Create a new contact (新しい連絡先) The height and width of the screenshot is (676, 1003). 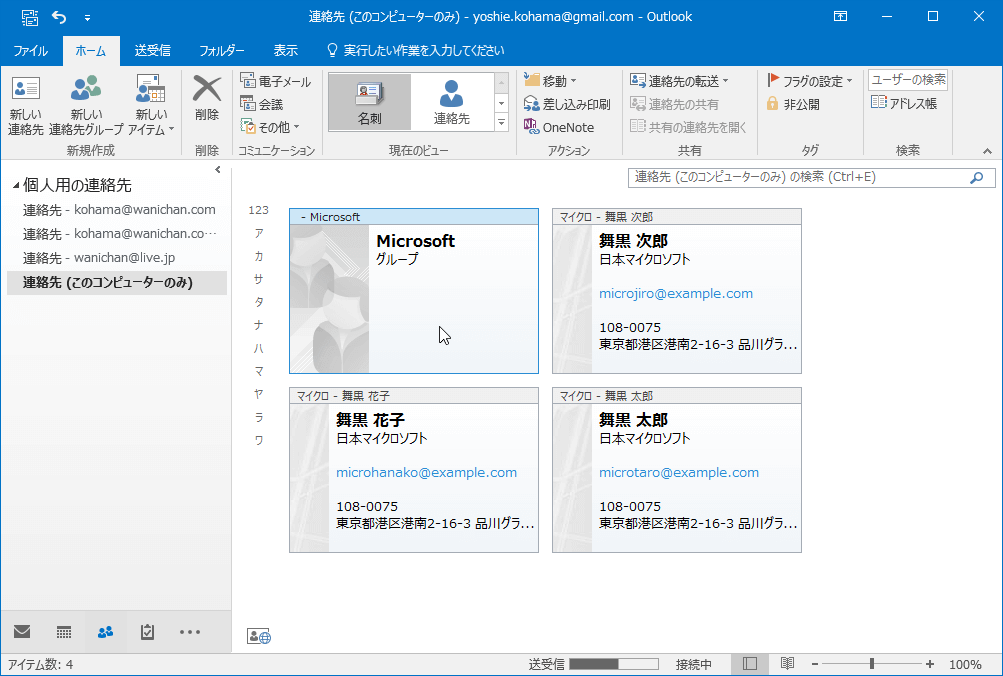tap(26, 106)
